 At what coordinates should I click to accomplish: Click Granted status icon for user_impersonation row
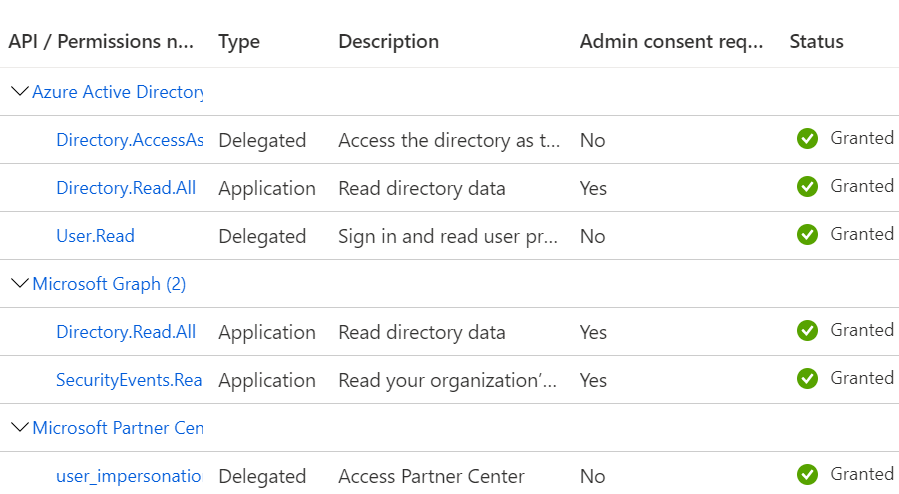click(807, 475)
